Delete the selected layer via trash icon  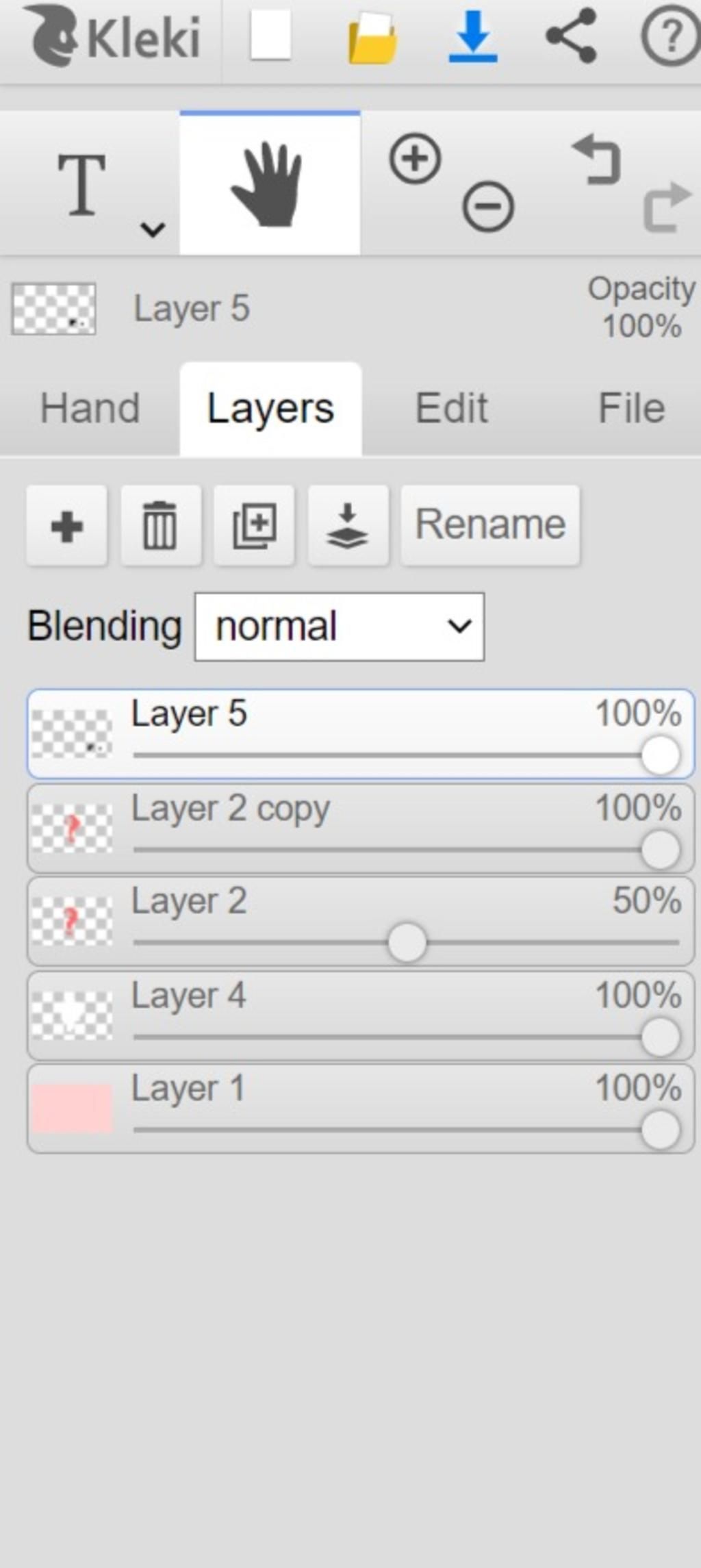pos(160,526)
